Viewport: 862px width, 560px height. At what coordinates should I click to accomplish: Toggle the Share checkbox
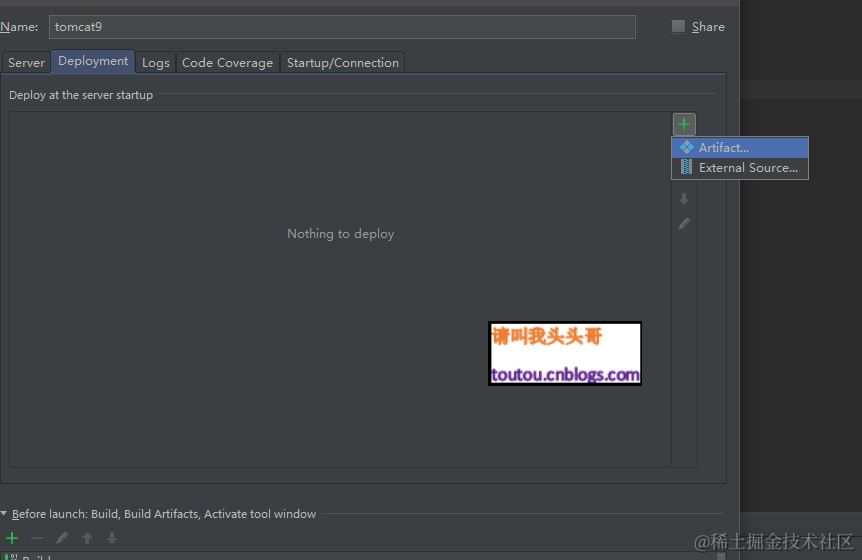click(678, 26)
